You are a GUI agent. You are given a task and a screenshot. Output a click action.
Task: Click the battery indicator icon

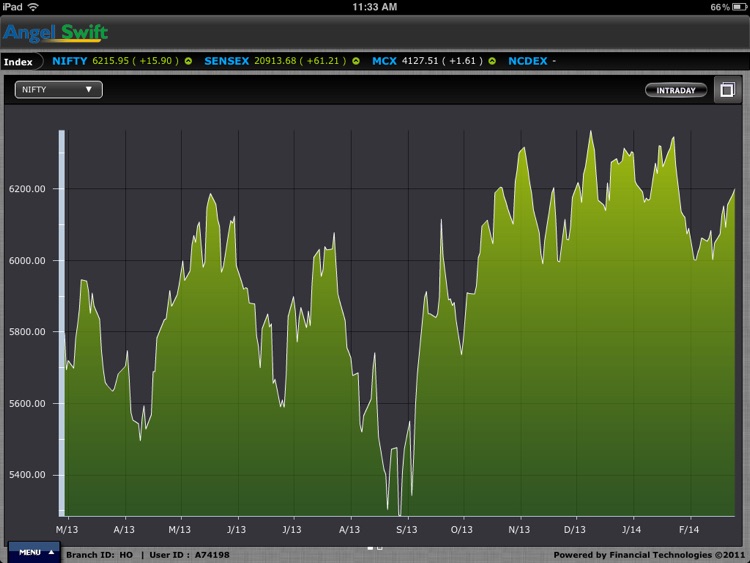click(740, 7)
